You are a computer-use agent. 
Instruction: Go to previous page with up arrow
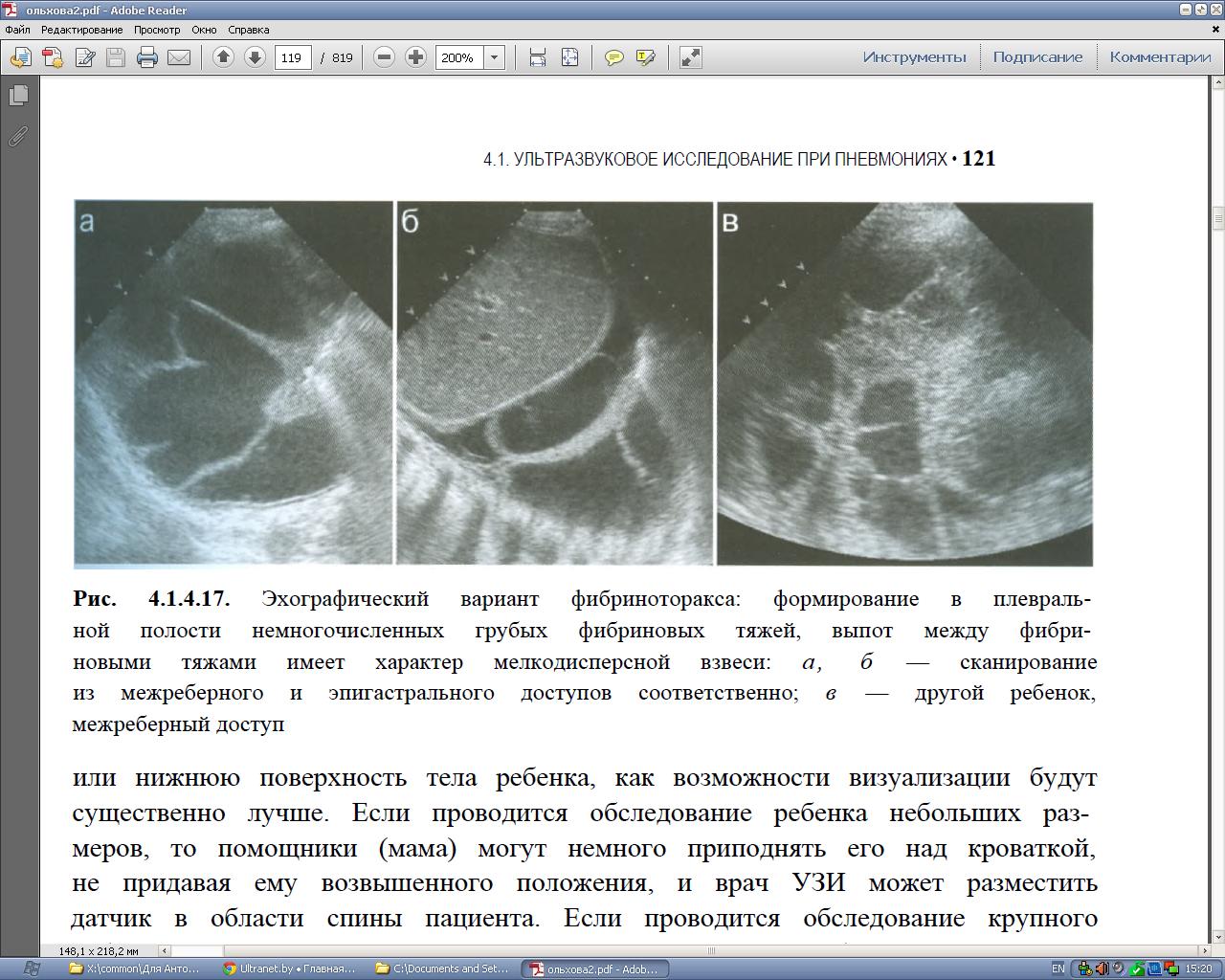[x=223, y=57]
